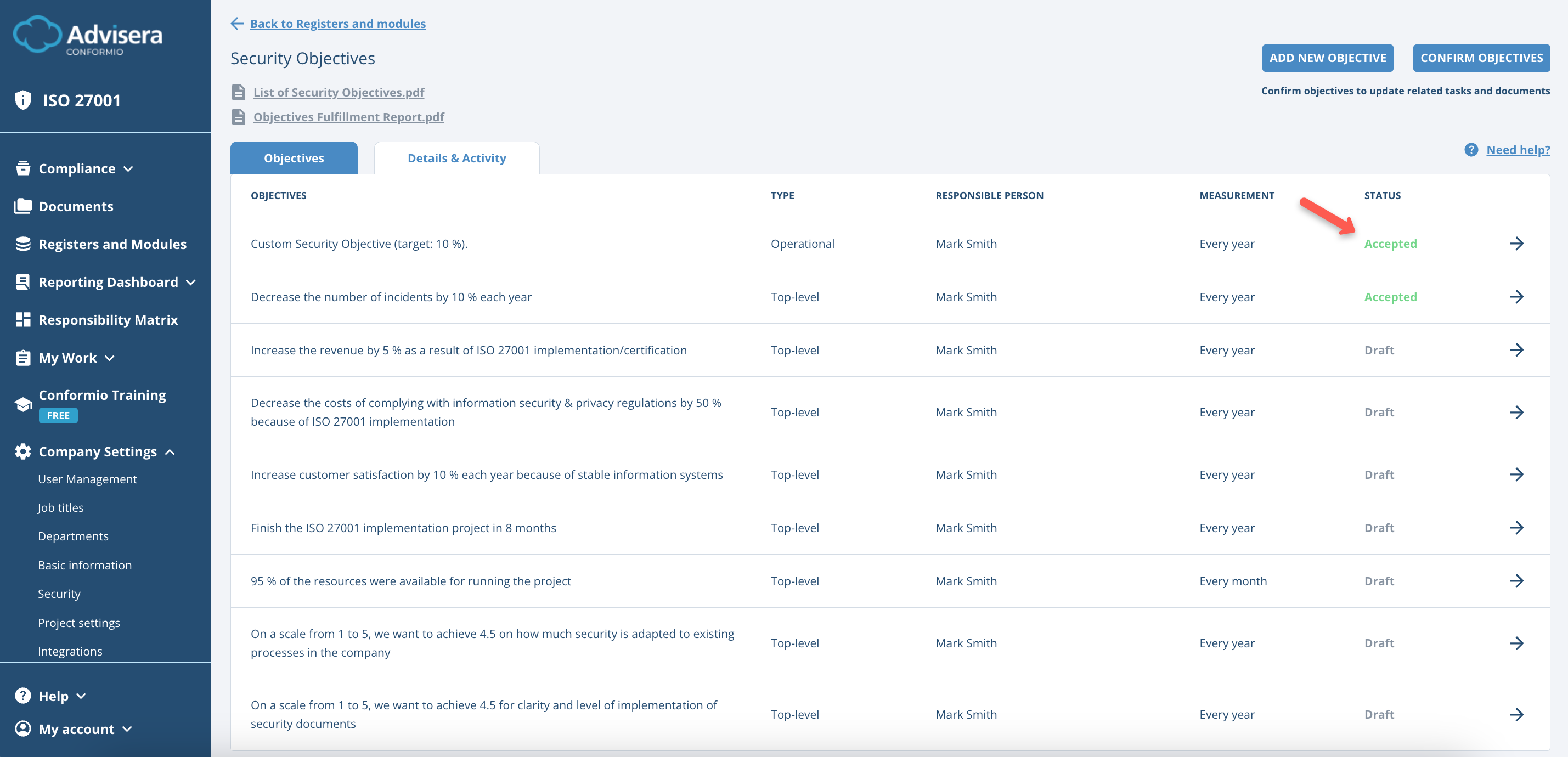Open the arrow on the Custom Security Objective row
The image size is (1568, 757).
pos(1518,244)
